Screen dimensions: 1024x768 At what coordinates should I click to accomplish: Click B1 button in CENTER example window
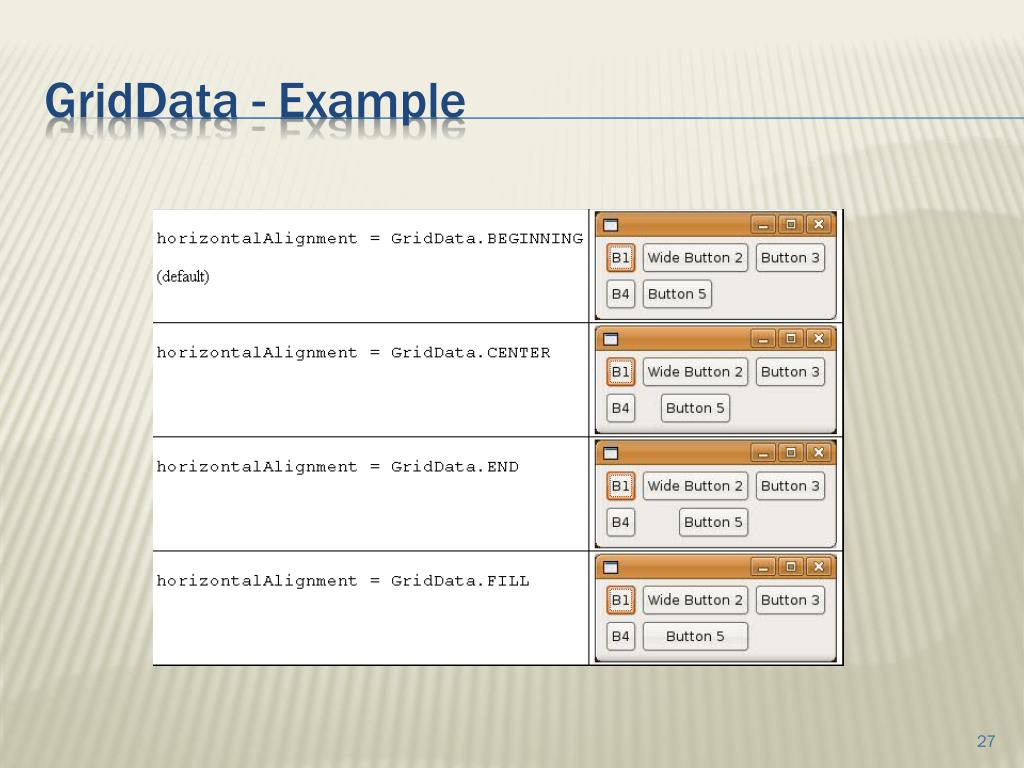pos(620,372)
